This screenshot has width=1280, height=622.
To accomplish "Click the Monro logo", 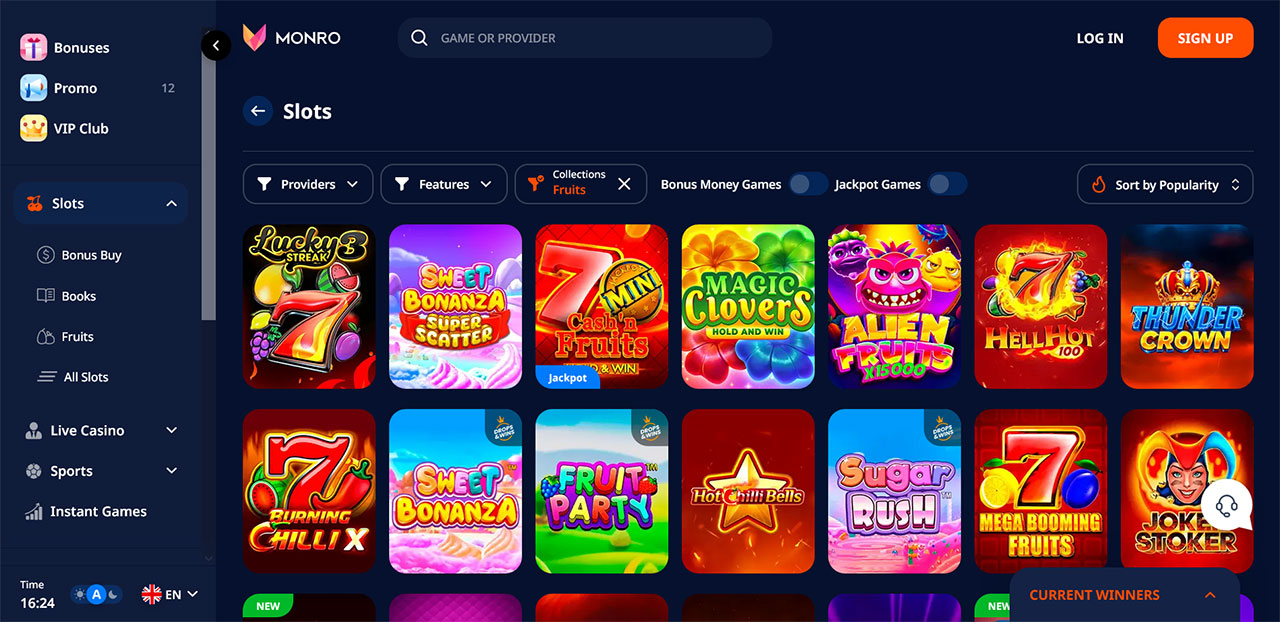I will [292, 38].
